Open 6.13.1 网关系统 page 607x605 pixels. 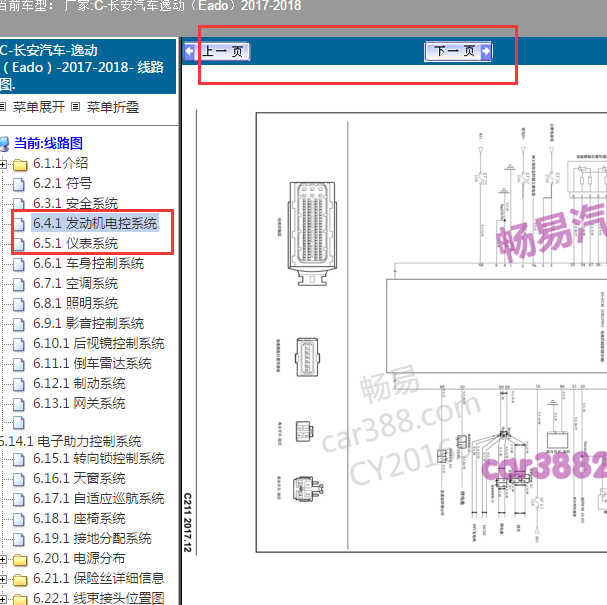(79, 404)
